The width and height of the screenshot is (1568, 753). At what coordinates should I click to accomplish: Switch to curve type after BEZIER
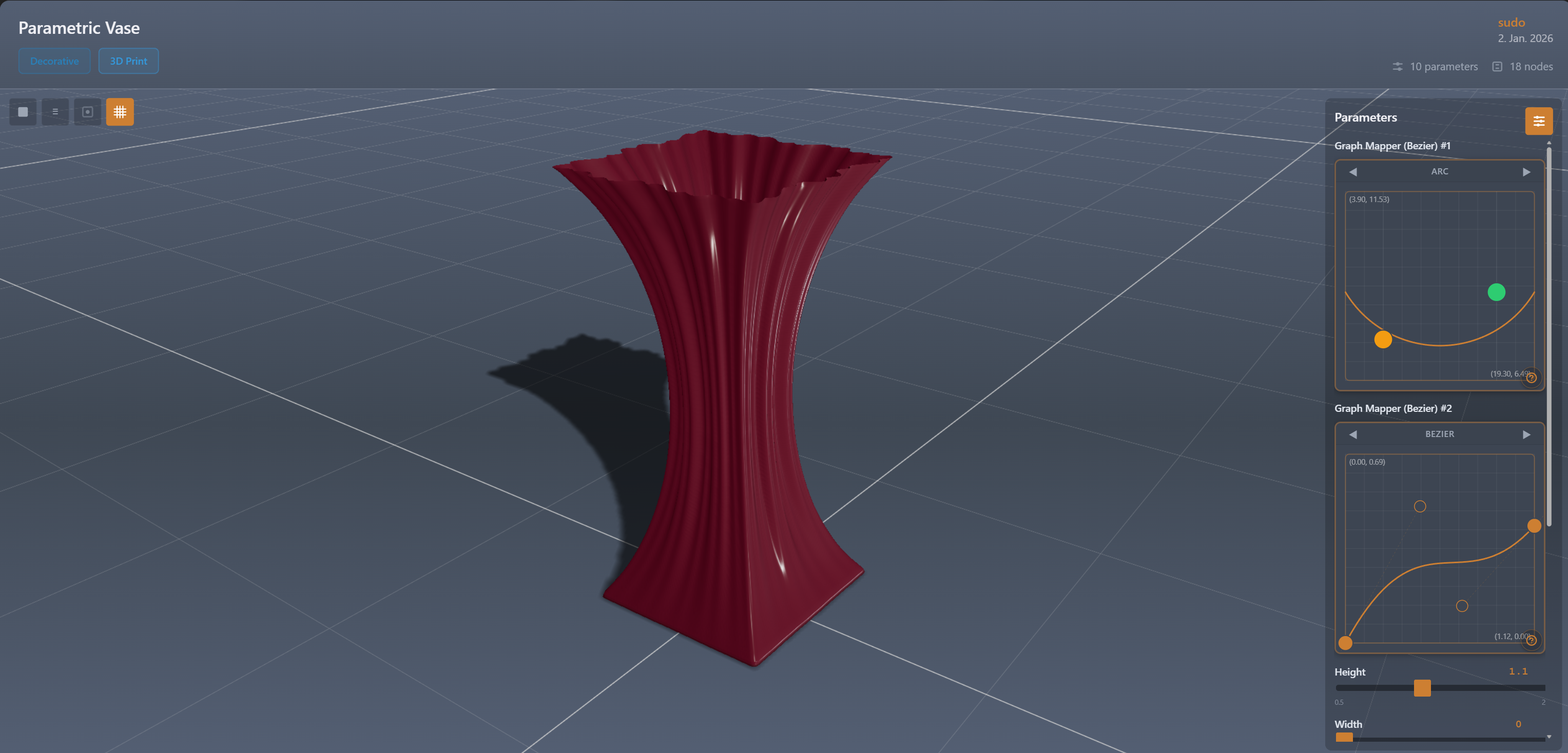(x=1526, y=434)
